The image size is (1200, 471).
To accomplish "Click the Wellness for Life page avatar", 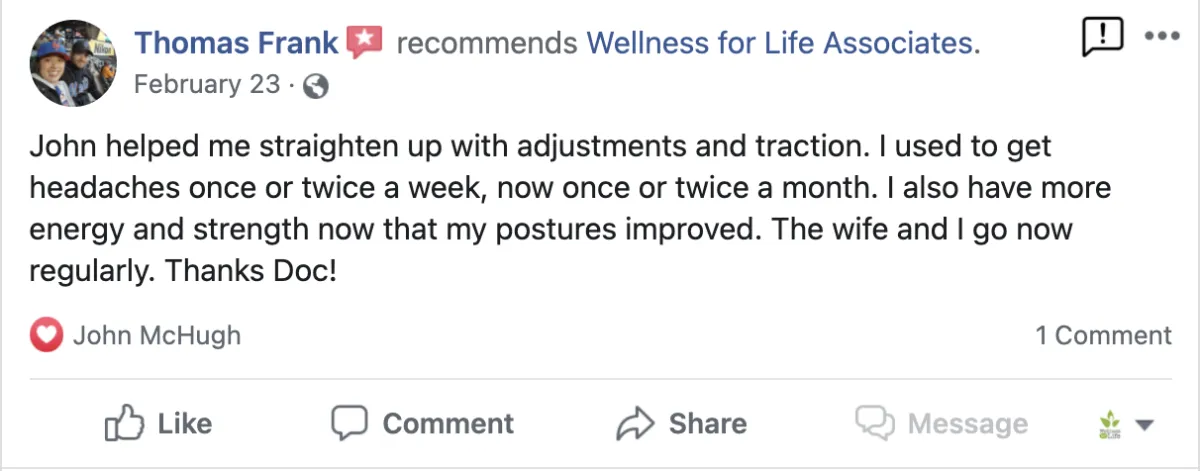I will click(x=1108, y=425).
